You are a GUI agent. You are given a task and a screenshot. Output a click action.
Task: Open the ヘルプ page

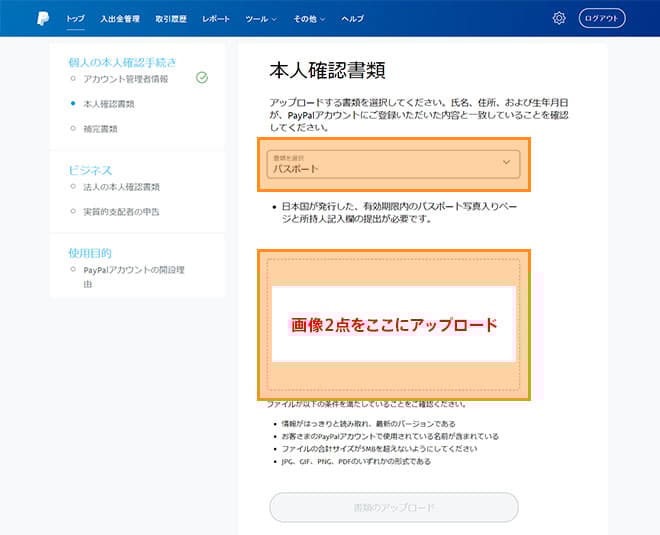[352, 19]
